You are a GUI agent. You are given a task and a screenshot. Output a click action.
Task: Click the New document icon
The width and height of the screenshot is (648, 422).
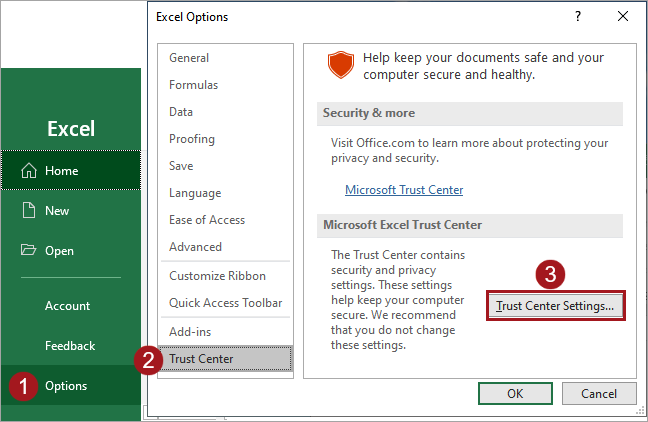point(28,211)
